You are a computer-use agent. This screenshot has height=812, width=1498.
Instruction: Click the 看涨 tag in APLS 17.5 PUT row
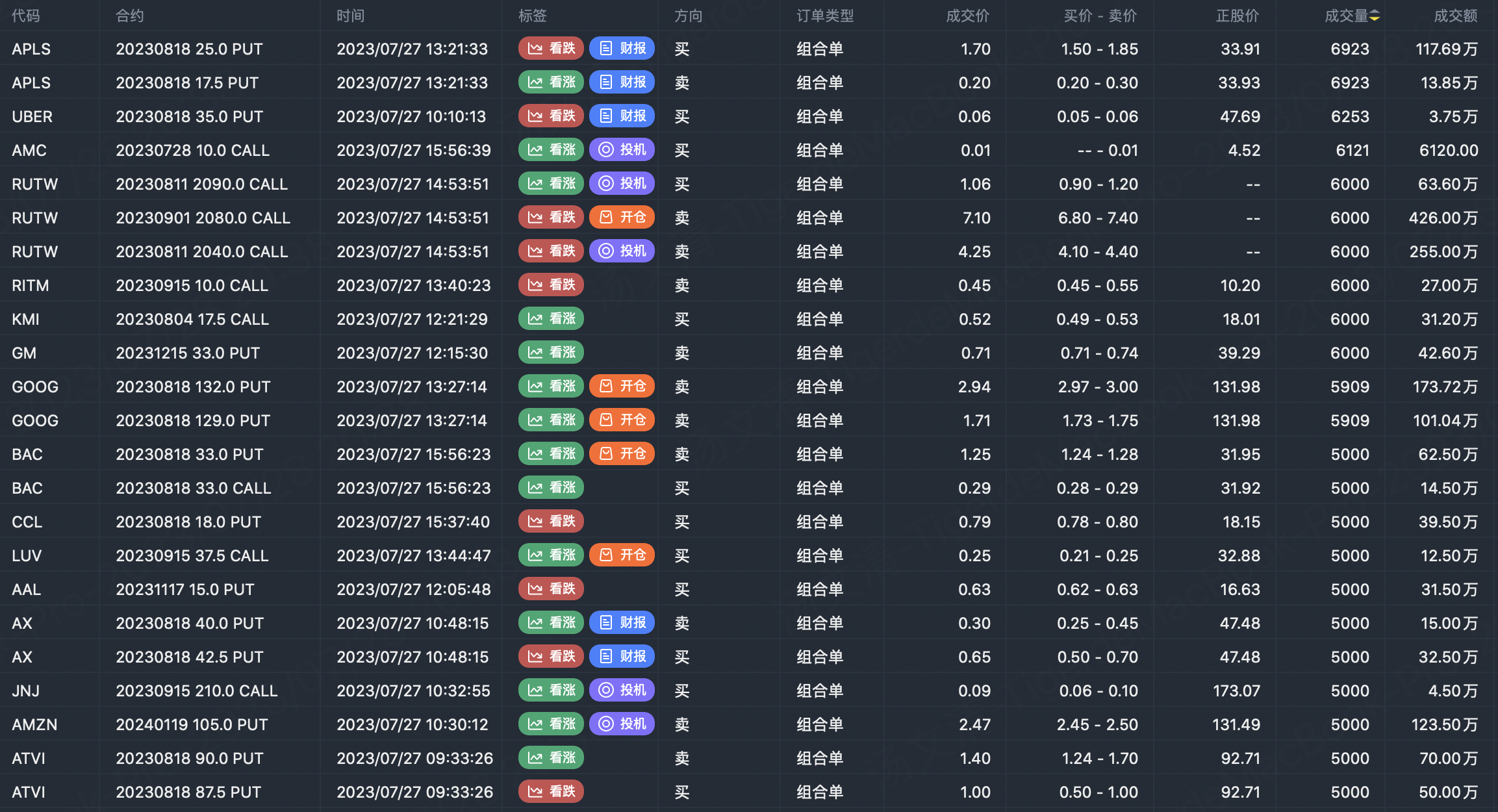[x=551, y=82]
